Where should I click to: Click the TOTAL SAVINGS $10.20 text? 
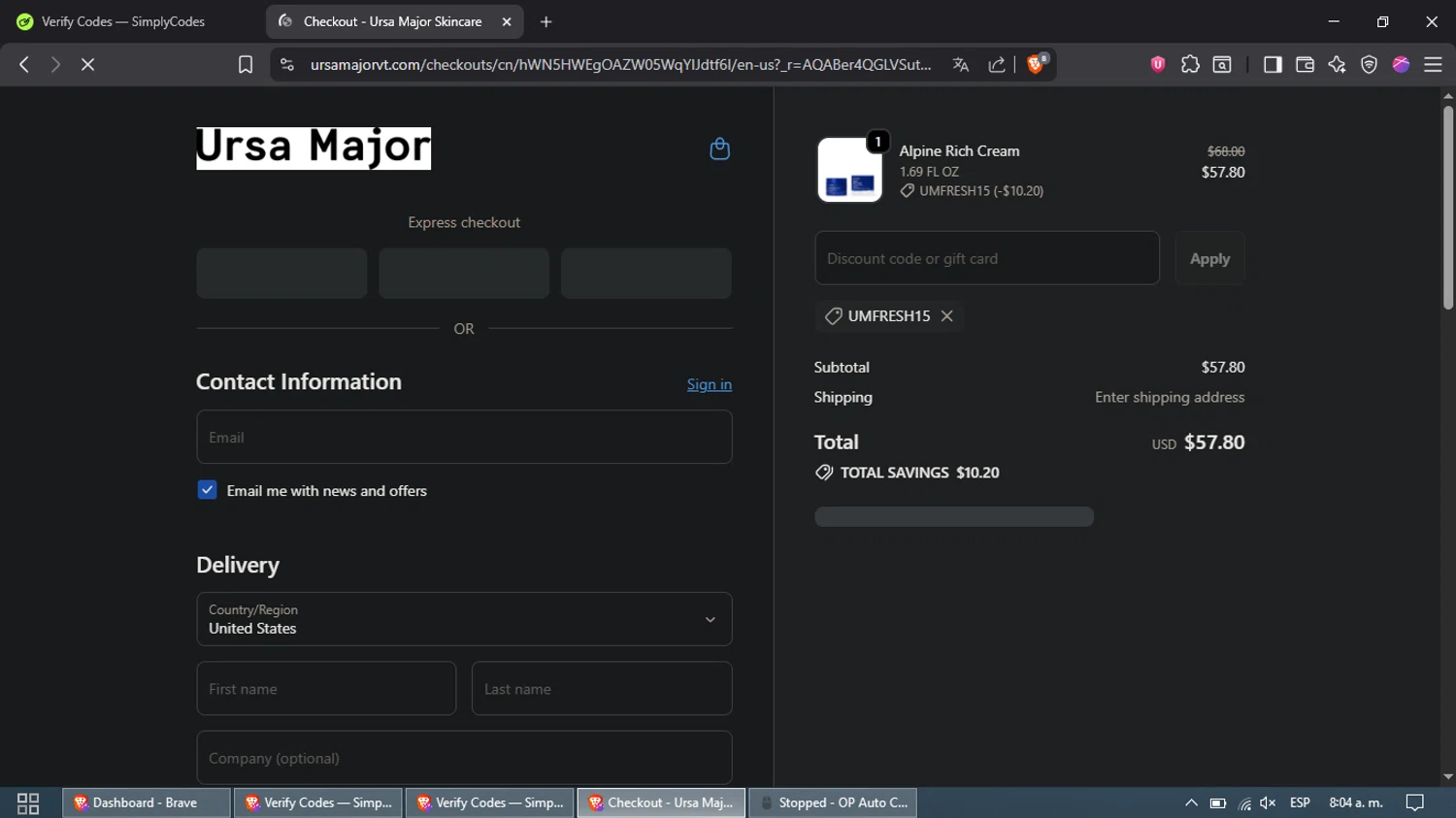919,473
